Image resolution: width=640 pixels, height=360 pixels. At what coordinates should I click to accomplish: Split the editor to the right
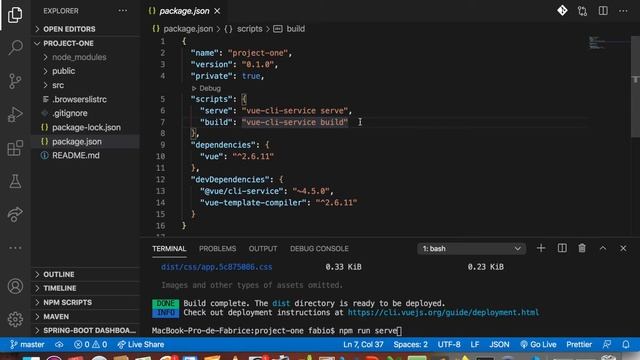coord(603,11)
